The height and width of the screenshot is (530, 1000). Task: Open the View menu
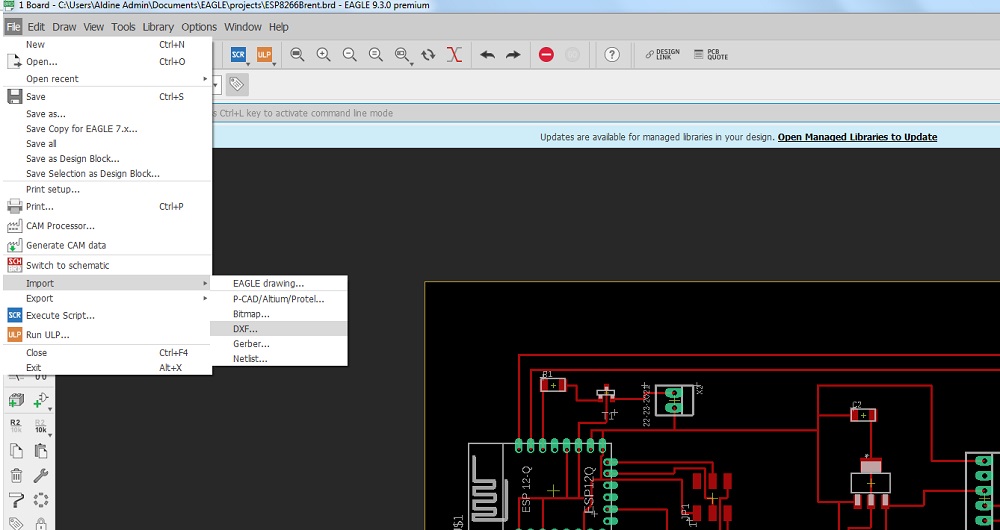pyautogui.click(x=94, y=27)
